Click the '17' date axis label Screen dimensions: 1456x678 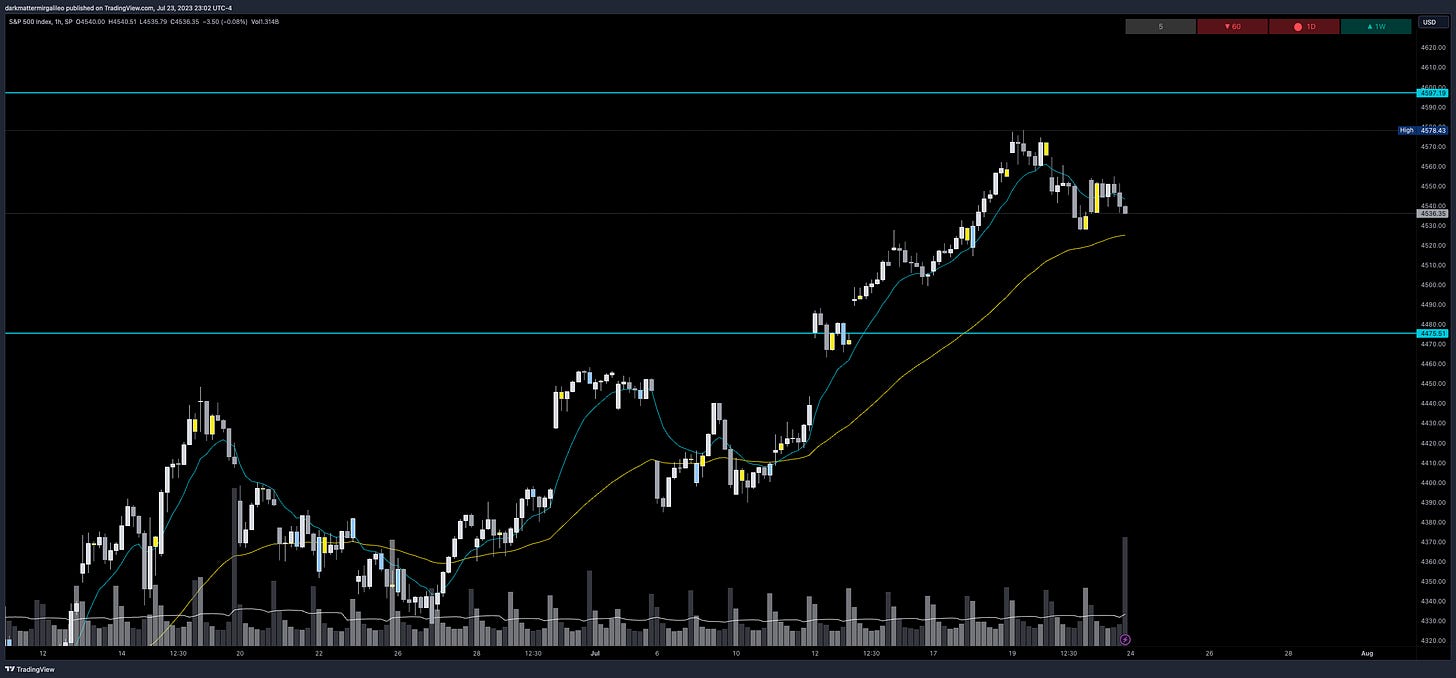coord(932,652)
